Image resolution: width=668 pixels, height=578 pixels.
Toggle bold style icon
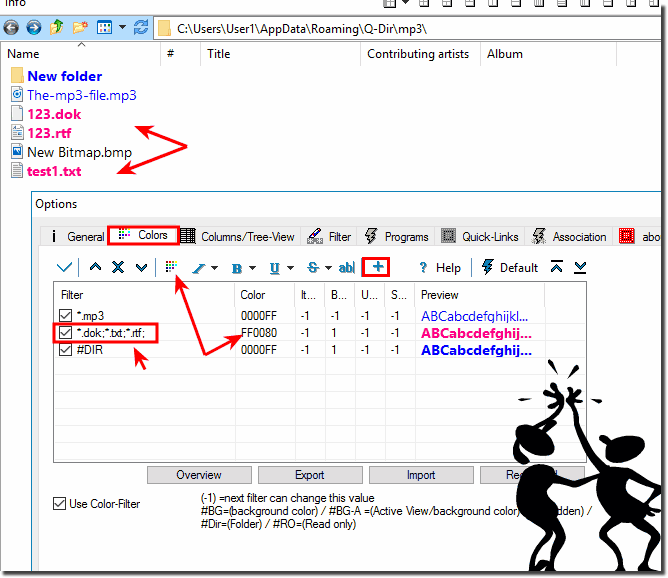coord(237,268)
